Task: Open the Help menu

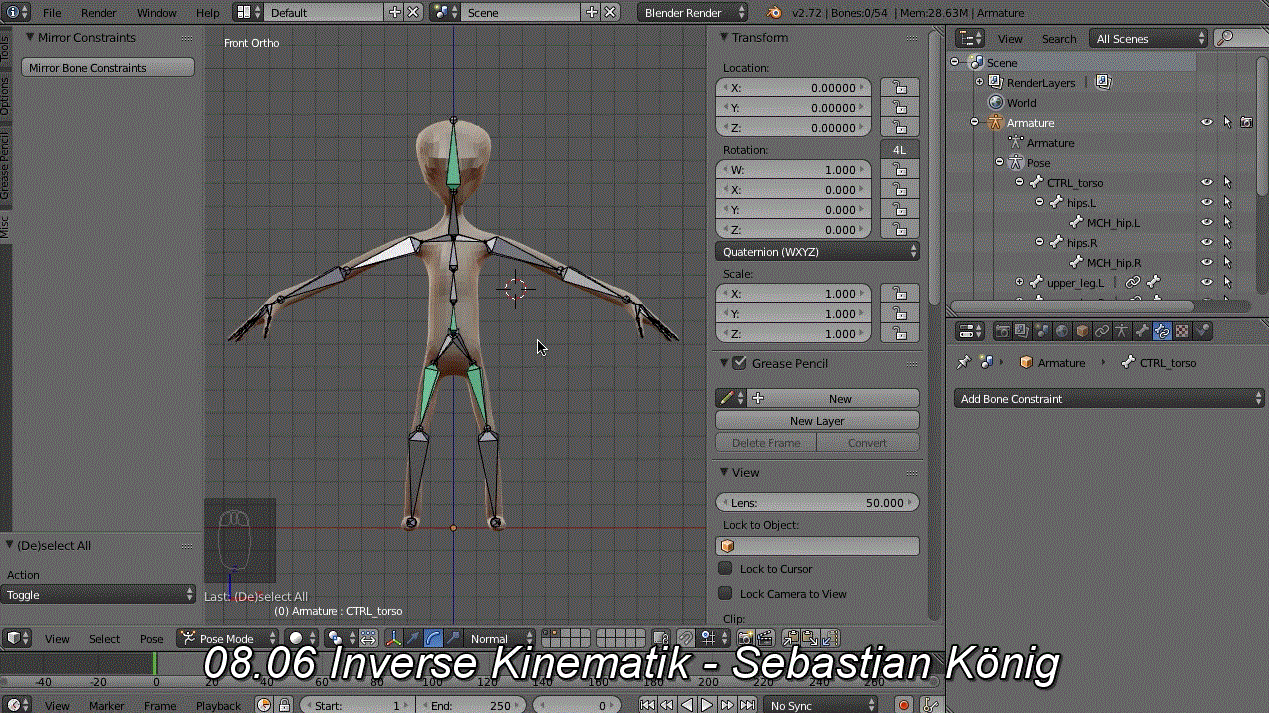Action: pos(208,13)
